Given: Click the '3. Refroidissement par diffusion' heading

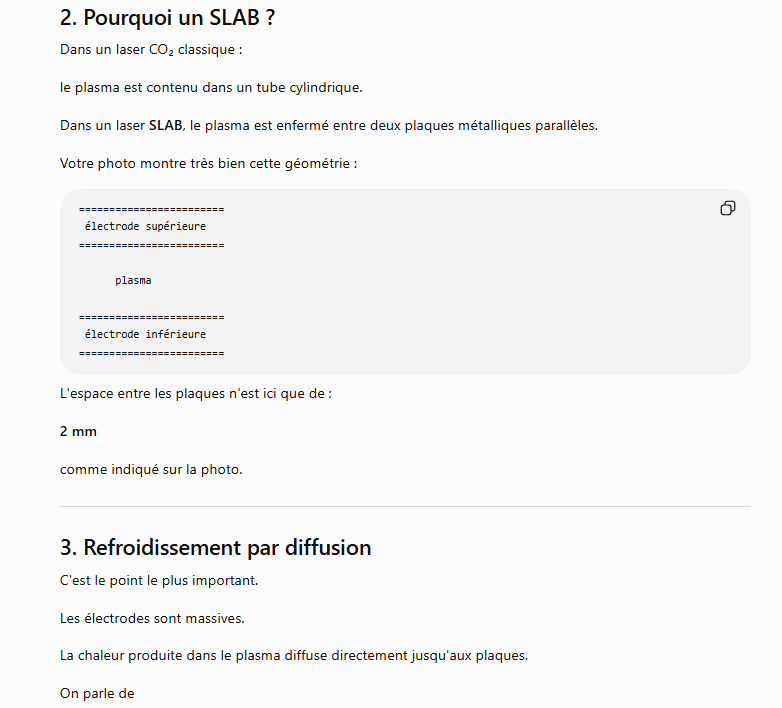Looking at the screenshot, I should (x=215, y=547).
